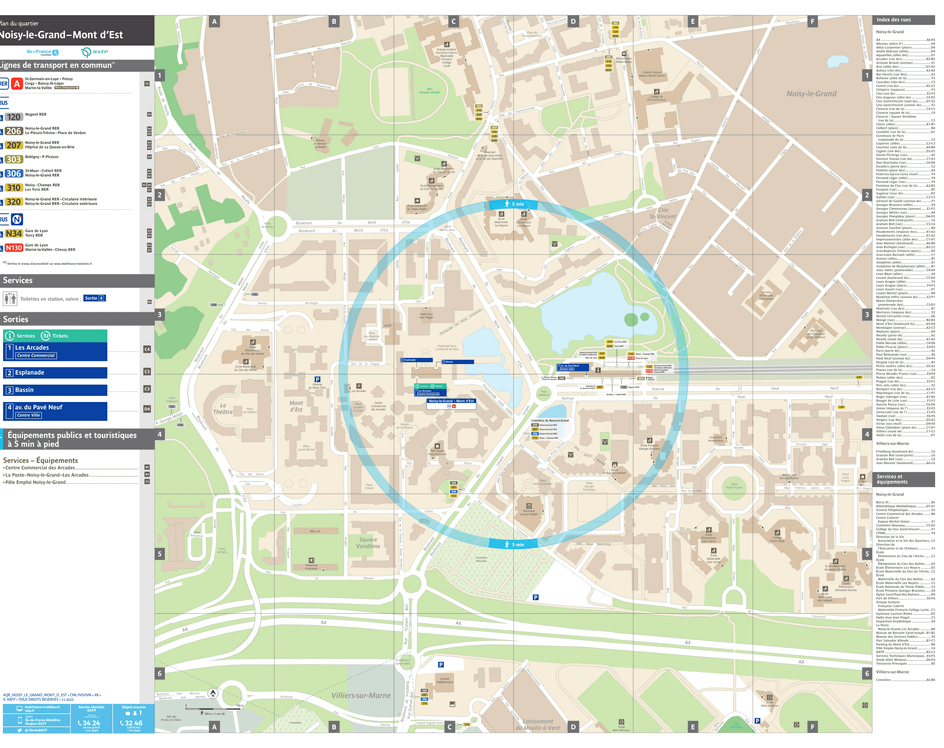Click the top 5 min walking circle label
This screenshot has width=944, height=748.
[511, 204]
